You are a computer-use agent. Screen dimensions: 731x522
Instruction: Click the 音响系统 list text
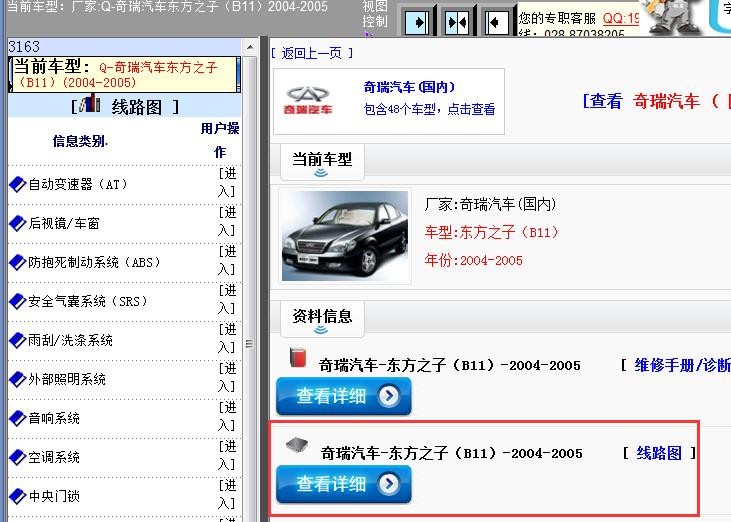coord(54,419)
